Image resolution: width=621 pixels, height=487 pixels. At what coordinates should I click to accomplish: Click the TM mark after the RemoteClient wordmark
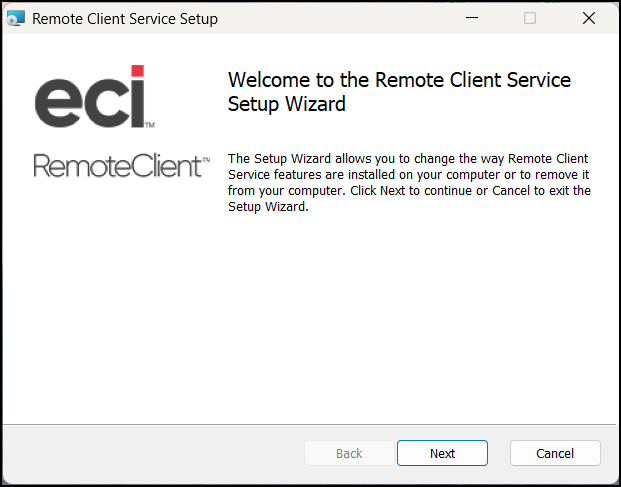point(206,160)
